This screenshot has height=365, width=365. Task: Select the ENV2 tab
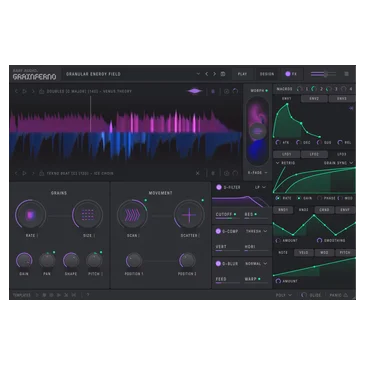314,99
